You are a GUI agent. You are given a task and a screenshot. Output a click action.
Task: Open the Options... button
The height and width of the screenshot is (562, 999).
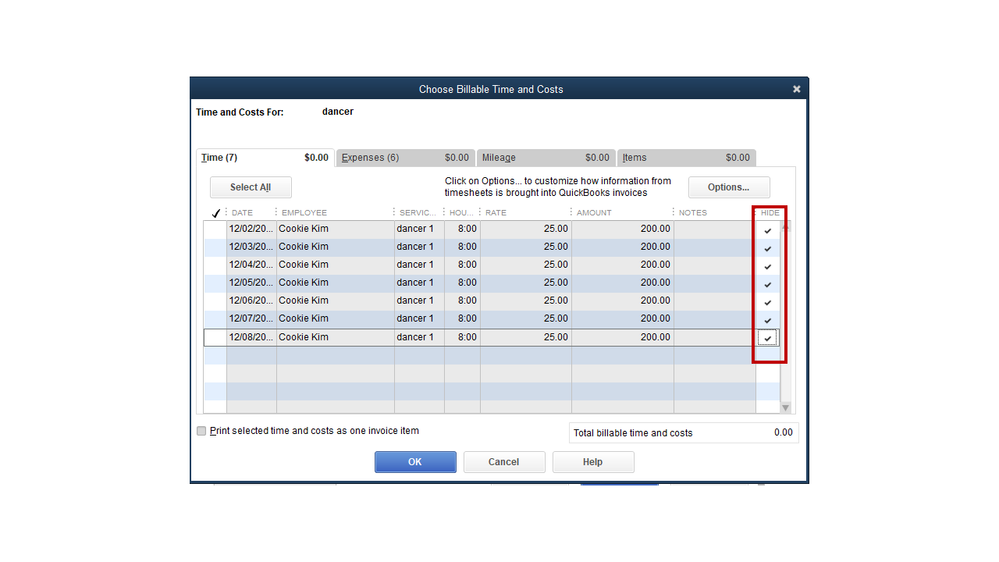point(728,187)
